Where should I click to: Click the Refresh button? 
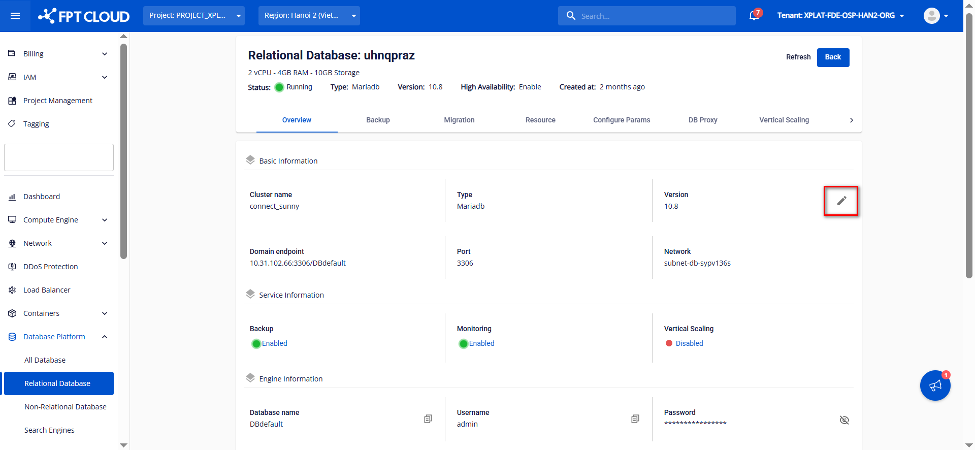797,57
